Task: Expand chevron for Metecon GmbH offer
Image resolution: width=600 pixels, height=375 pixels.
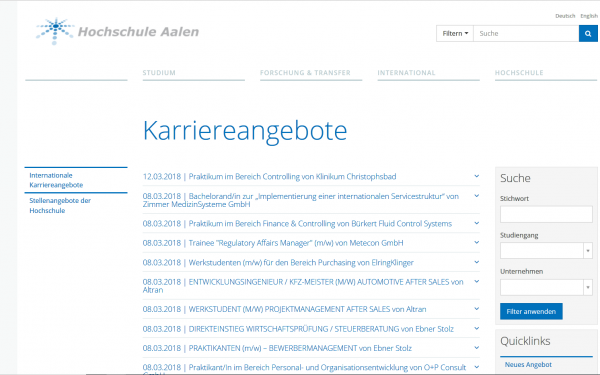Action: point(476,242)
